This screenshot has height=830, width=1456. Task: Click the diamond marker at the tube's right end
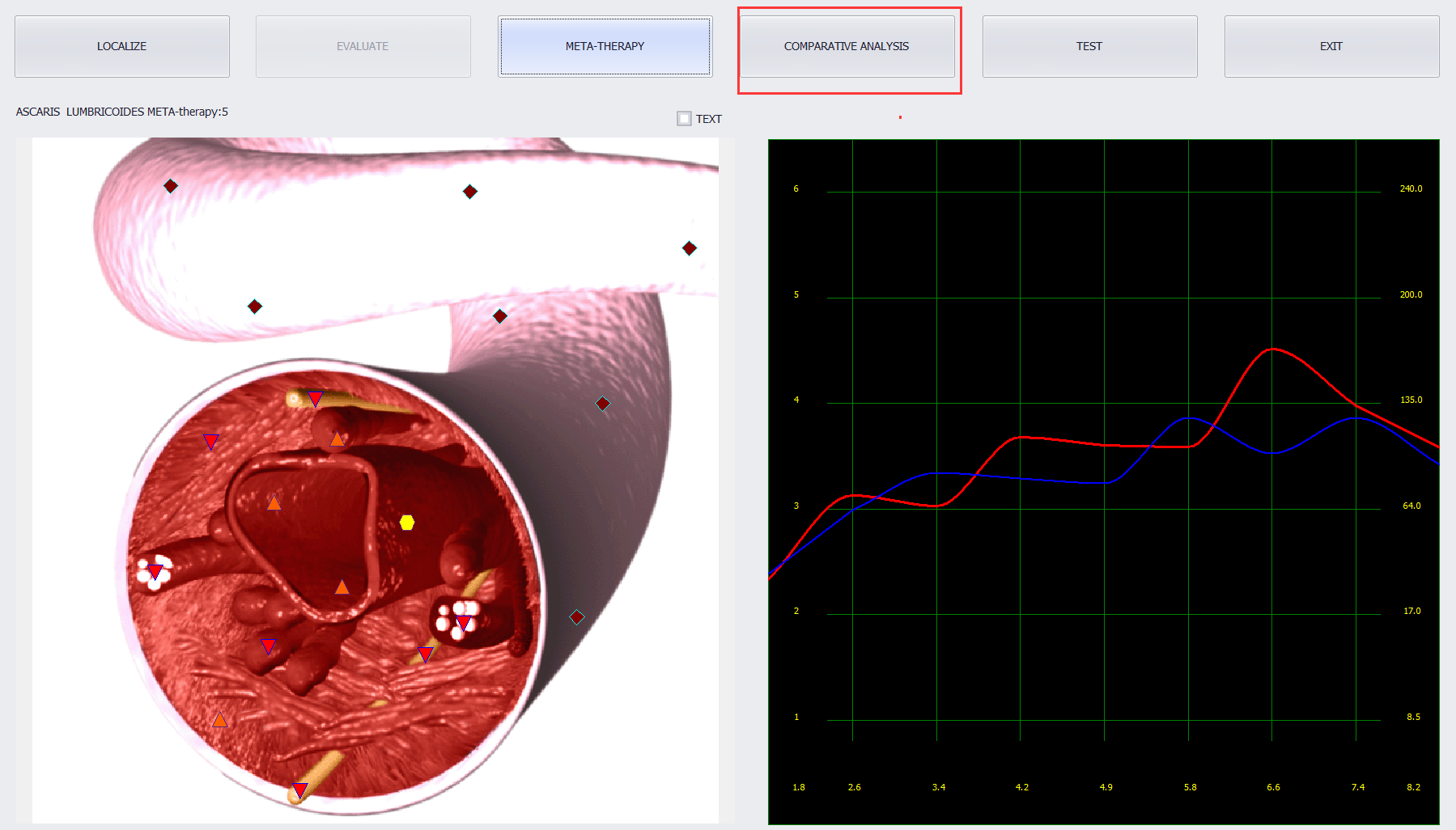tap(690, 248)
